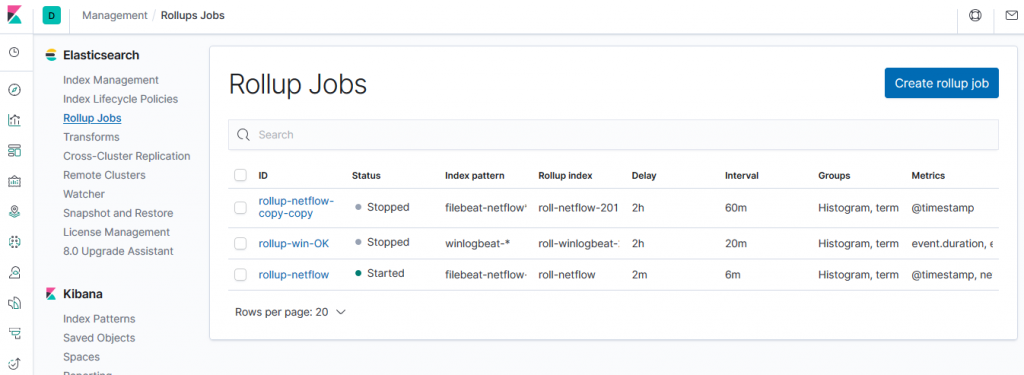Open 8.0 Upgrade Assistant
Screen dimensions: 1024x375
(x=118, y=251)
